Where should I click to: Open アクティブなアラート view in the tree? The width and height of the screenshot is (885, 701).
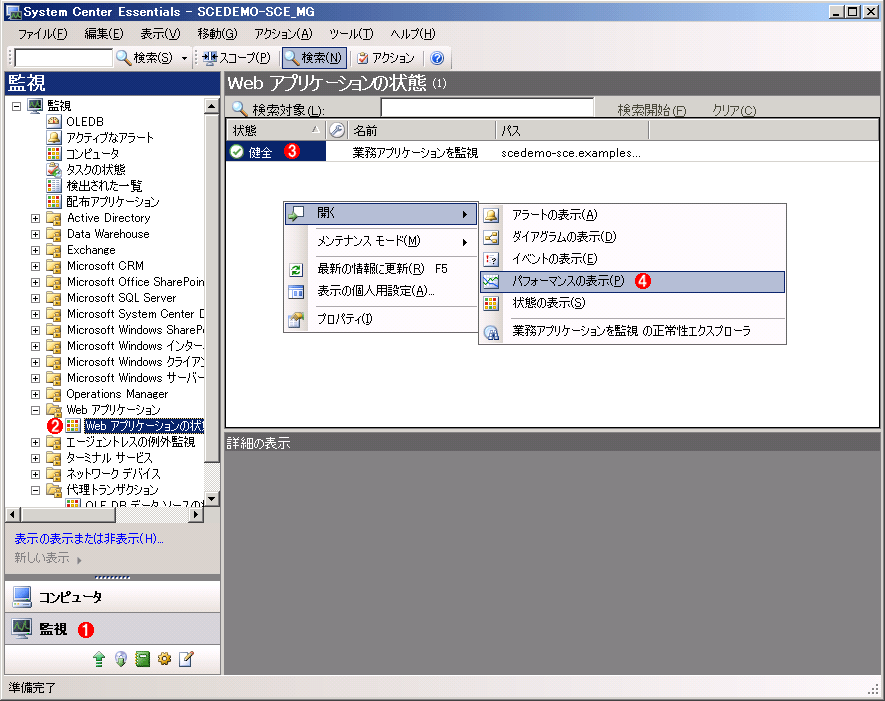tap(109, 137)
